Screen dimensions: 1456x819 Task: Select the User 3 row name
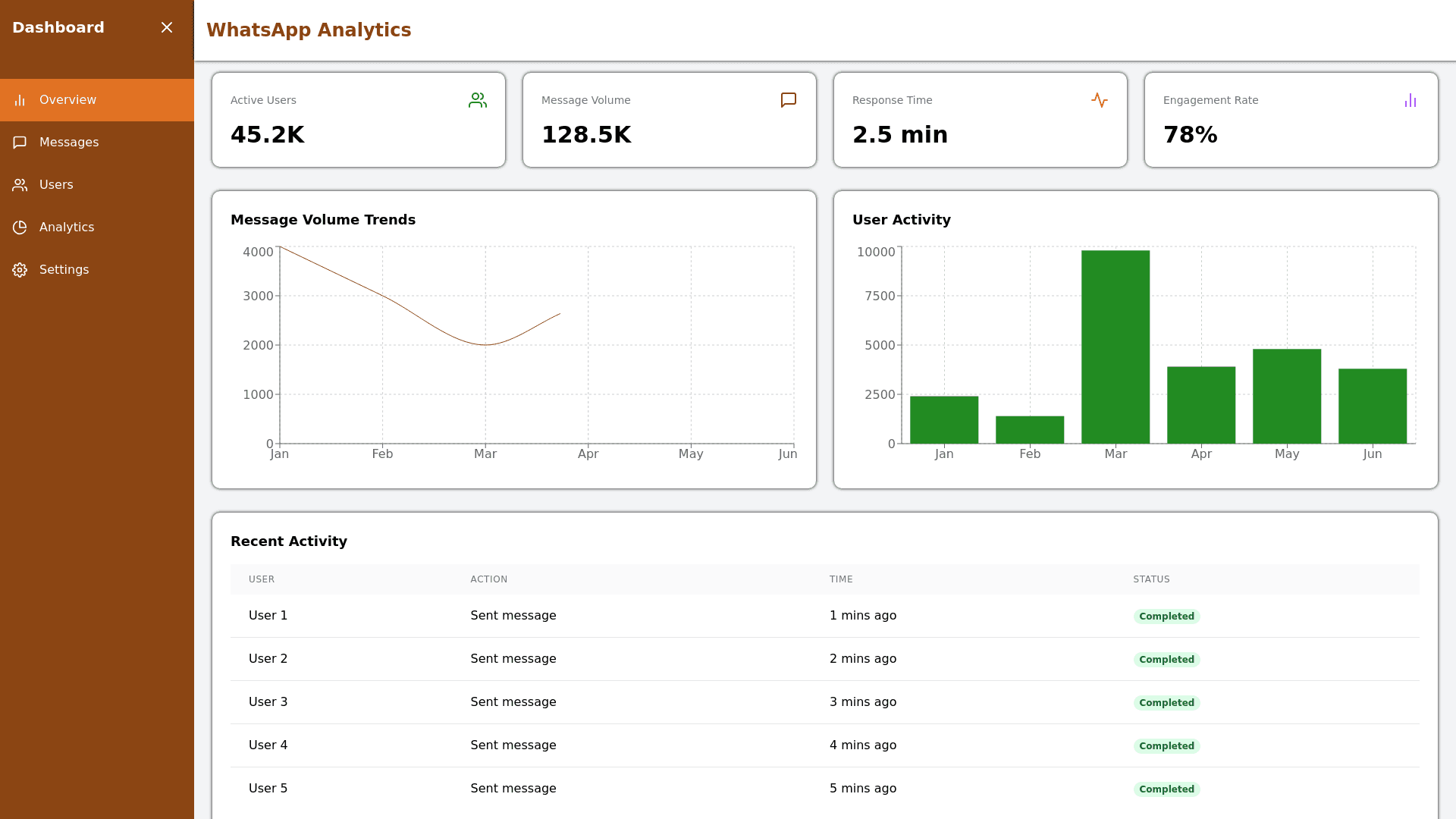[x=268, y=702]
